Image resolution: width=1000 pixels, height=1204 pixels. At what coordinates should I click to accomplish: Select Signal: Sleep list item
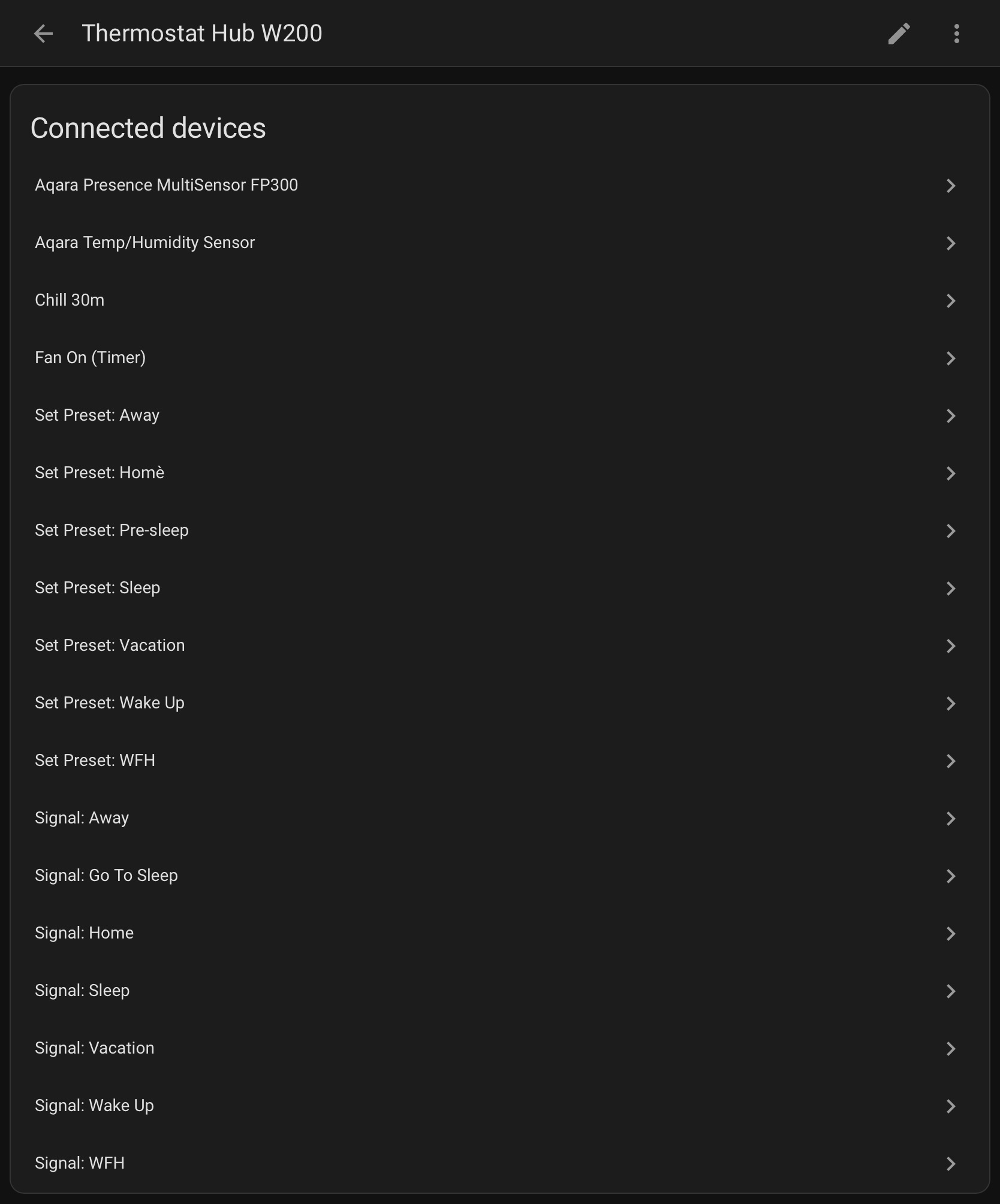(82, 991)
